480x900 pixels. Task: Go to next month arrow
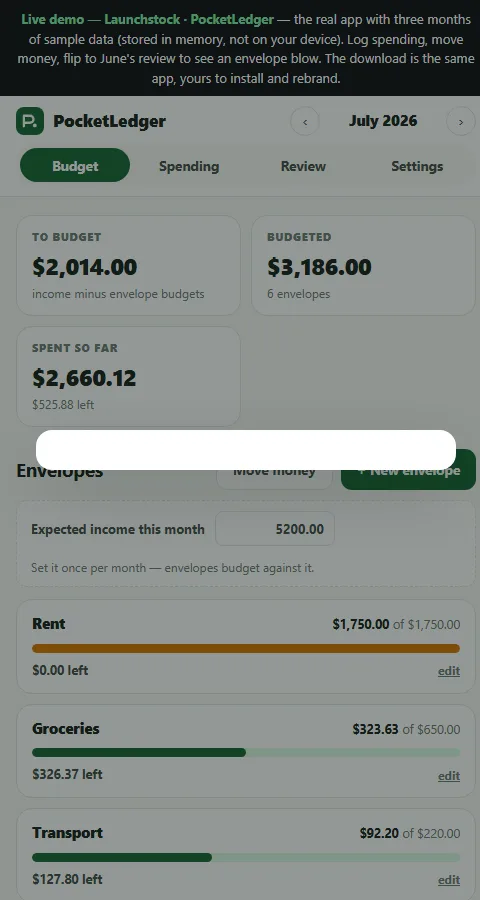click(460, 122)
